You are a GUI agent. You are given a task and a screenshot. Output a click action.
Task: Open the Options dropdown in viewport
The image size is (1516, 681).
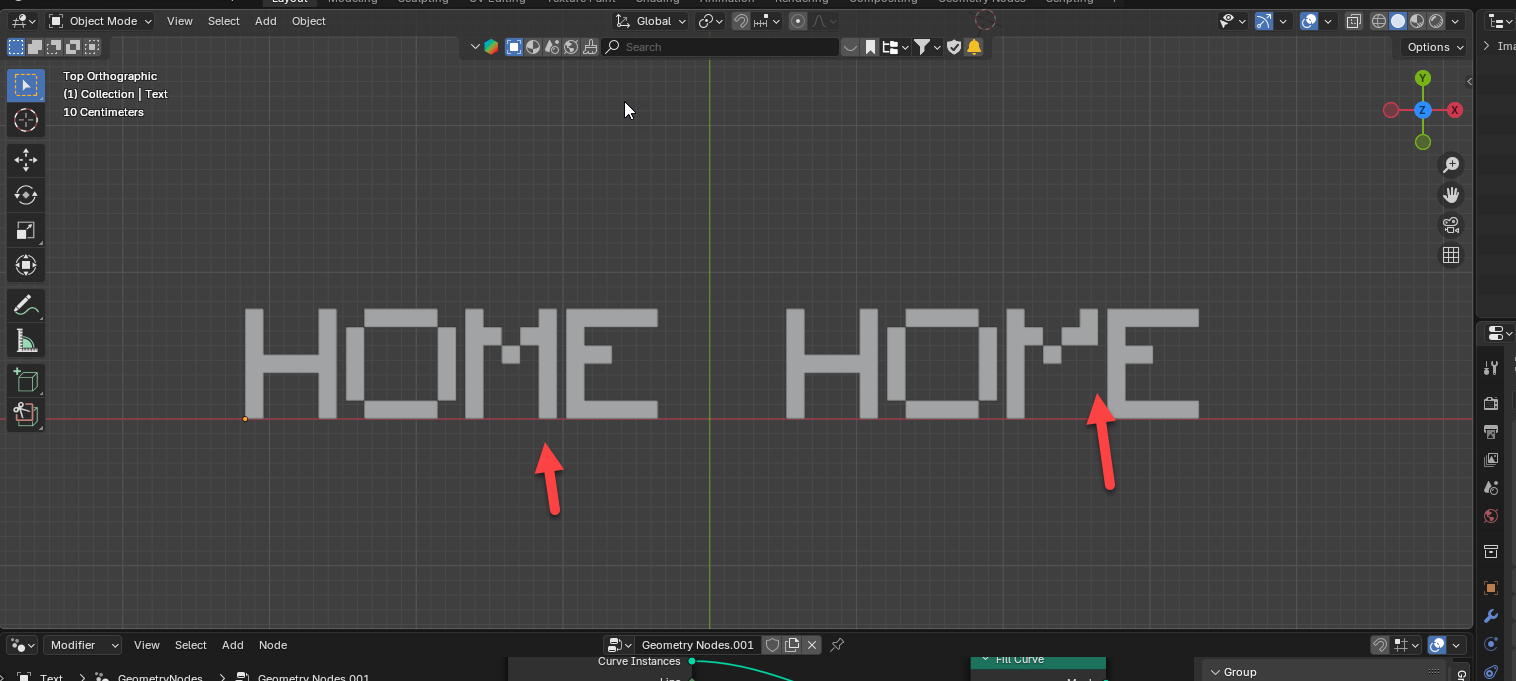[x=1435, y=47]
